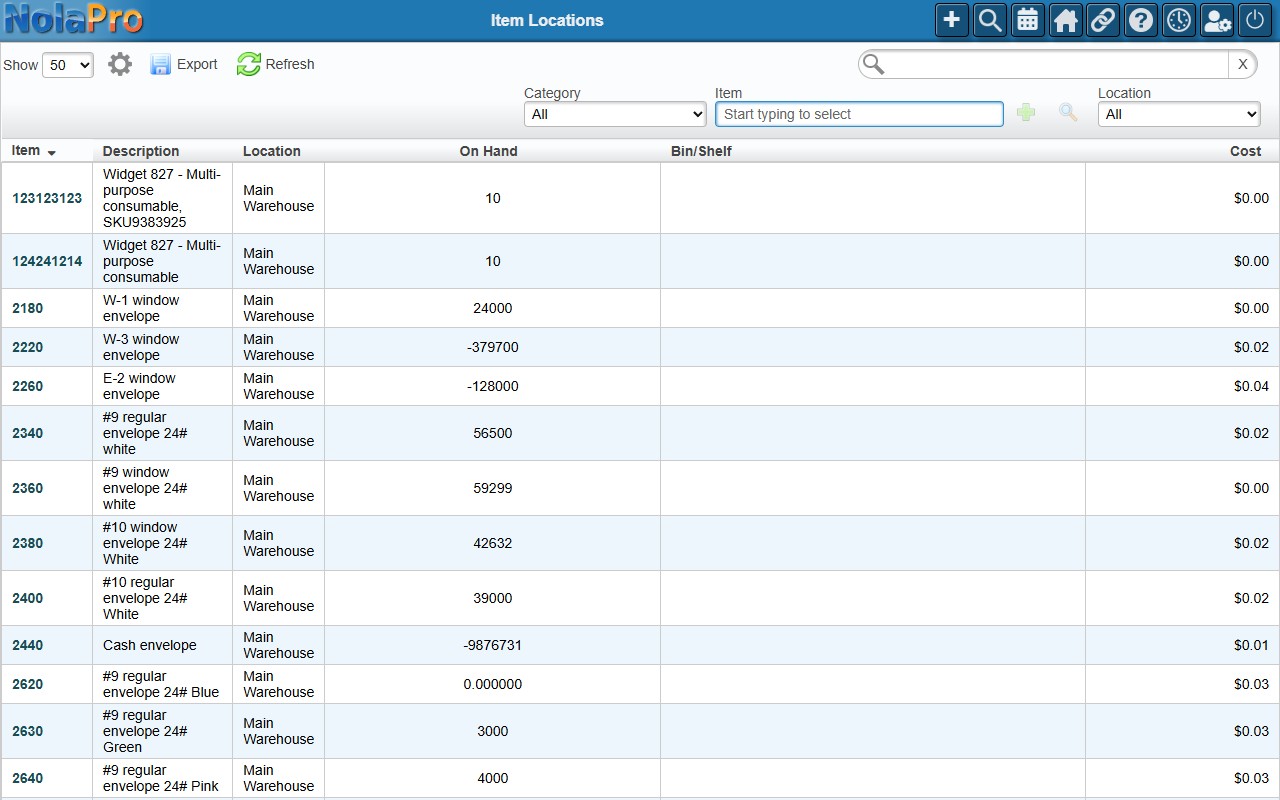Open the Location filter dropdown
Image resolution: width=1280 pixels, height=800 pixels.
tap(1179, 114)
